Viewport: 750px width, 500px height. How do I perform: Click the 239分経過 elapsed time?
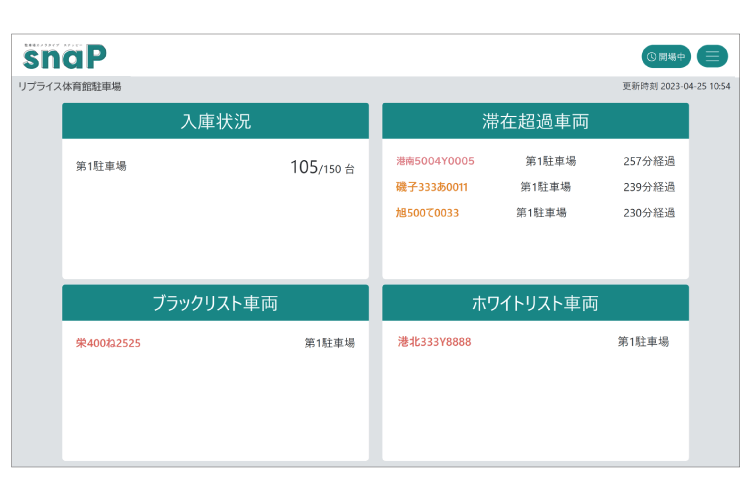click(649, 187)
